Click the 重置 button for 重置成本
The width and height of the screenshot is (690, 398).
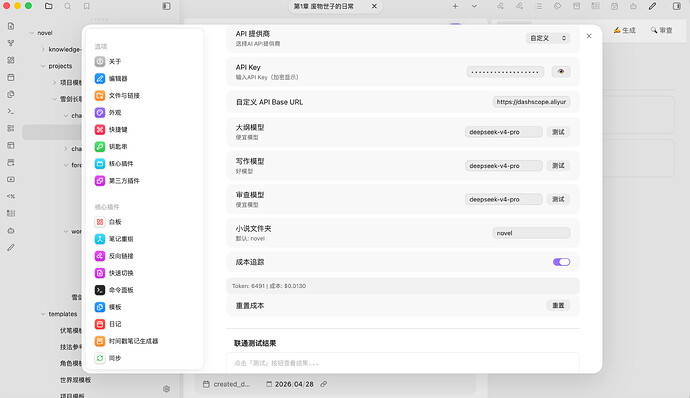558,306
